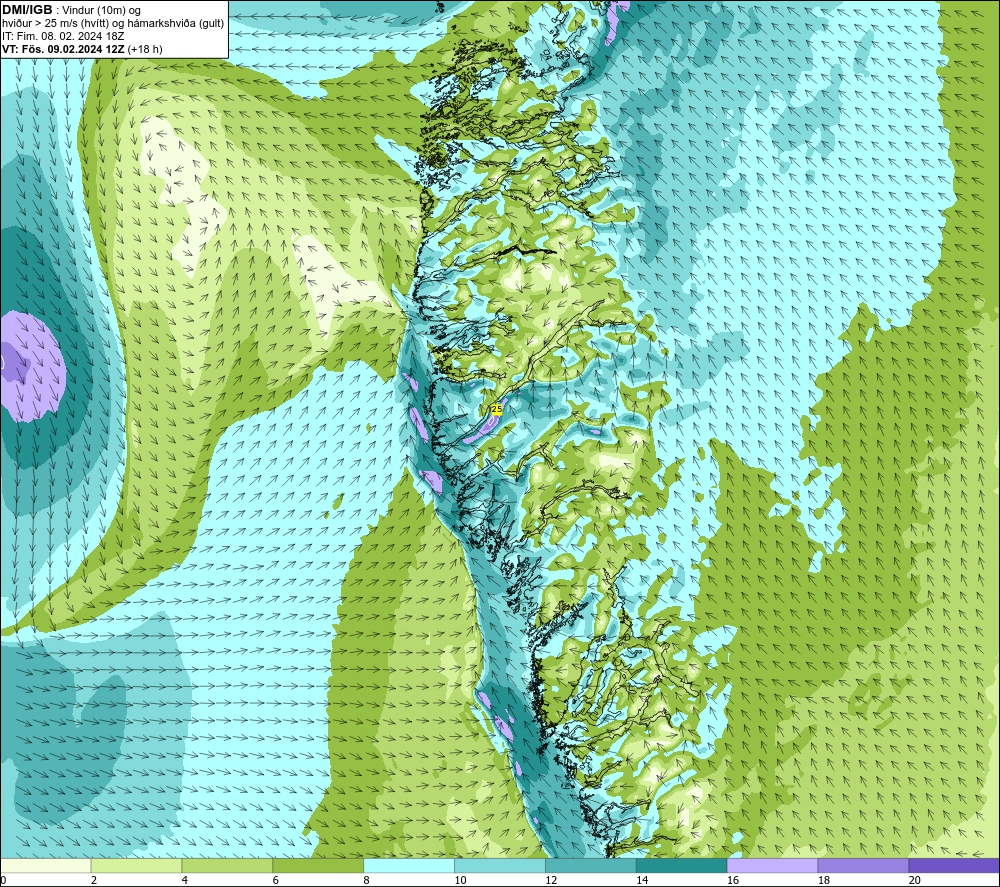Click the legend scale label '6'
Image resolution: width=1000 pixels, height=887 pixels.
coord(276,880)
